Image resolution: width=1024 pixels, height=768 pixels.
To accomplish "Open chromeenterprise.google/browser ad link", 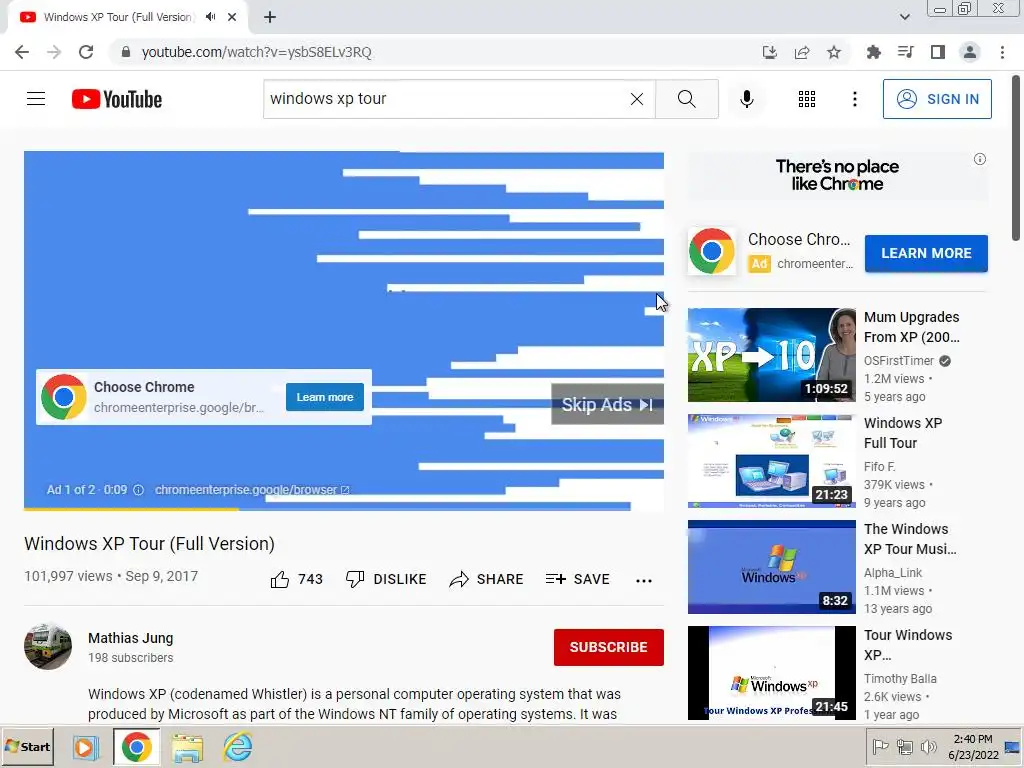I will 252,490.
